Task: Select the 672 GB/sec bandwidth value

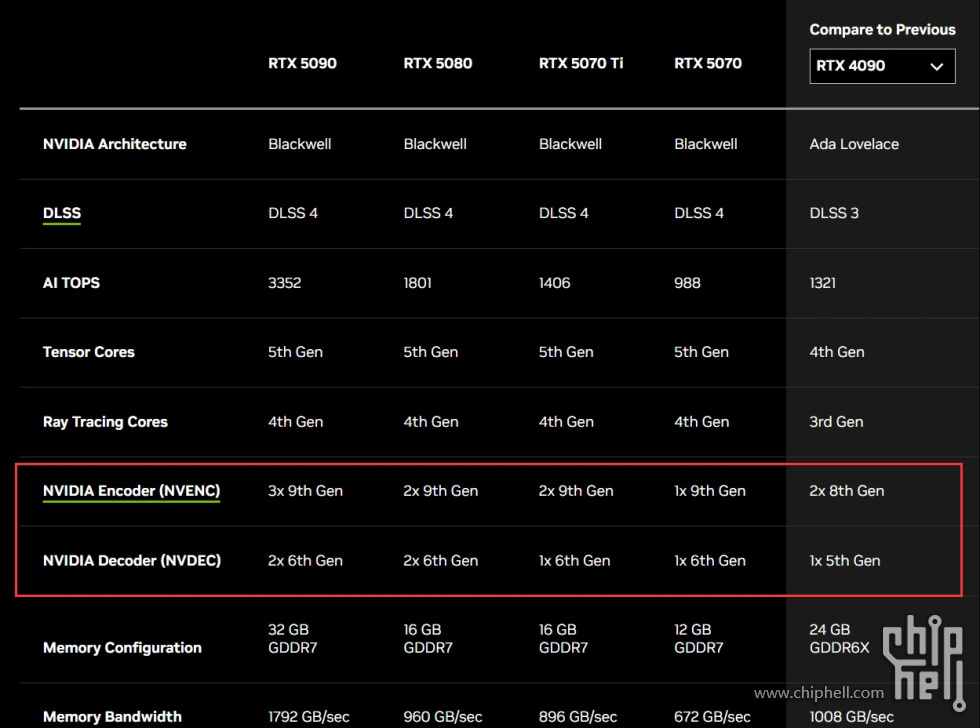Action: [x=712, y=717]
